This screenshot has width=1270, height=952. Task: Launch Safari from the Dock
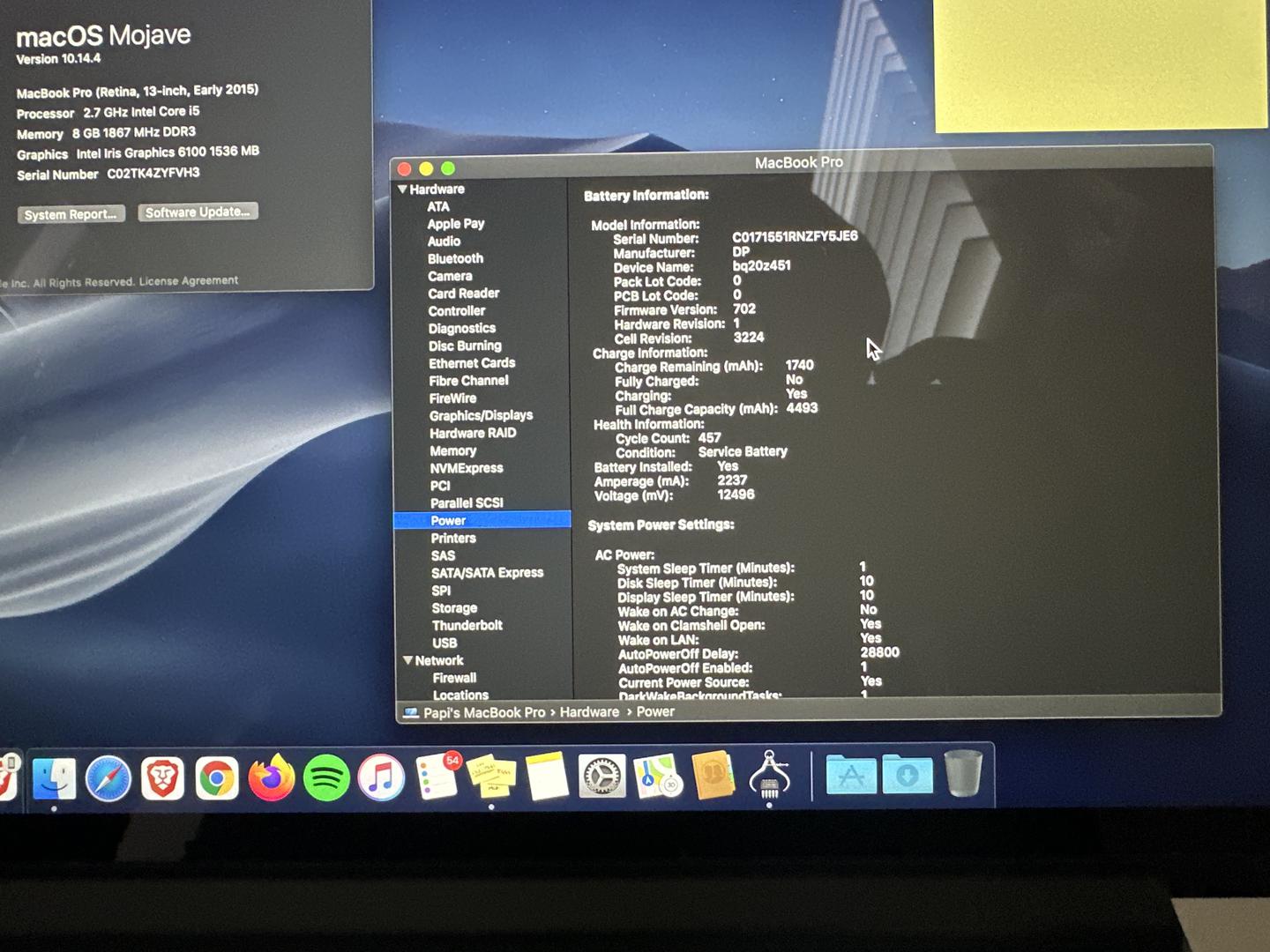click(x=108, y=778)
